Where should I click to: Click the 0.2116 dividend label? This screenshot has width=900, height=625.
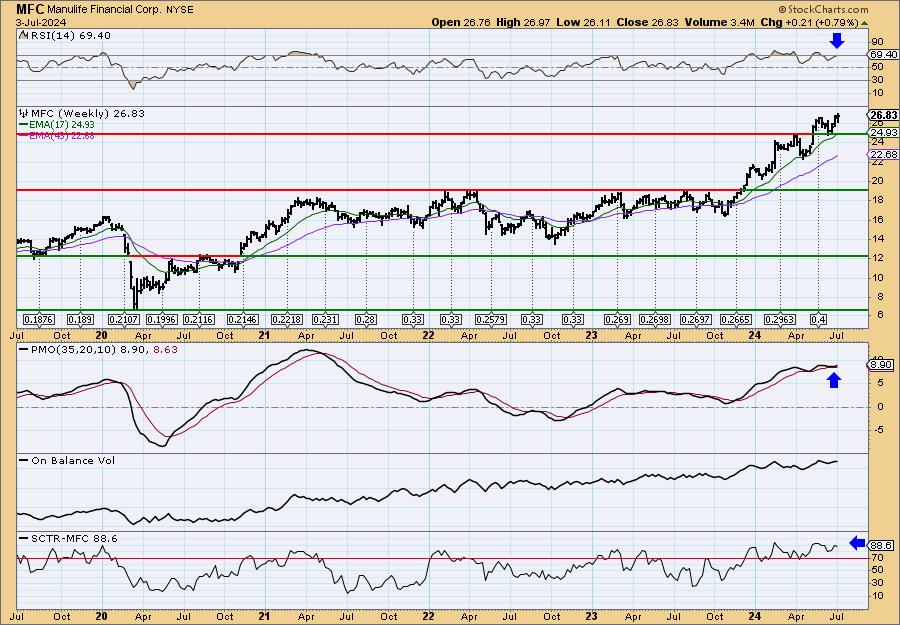click(x=199, y=319)
